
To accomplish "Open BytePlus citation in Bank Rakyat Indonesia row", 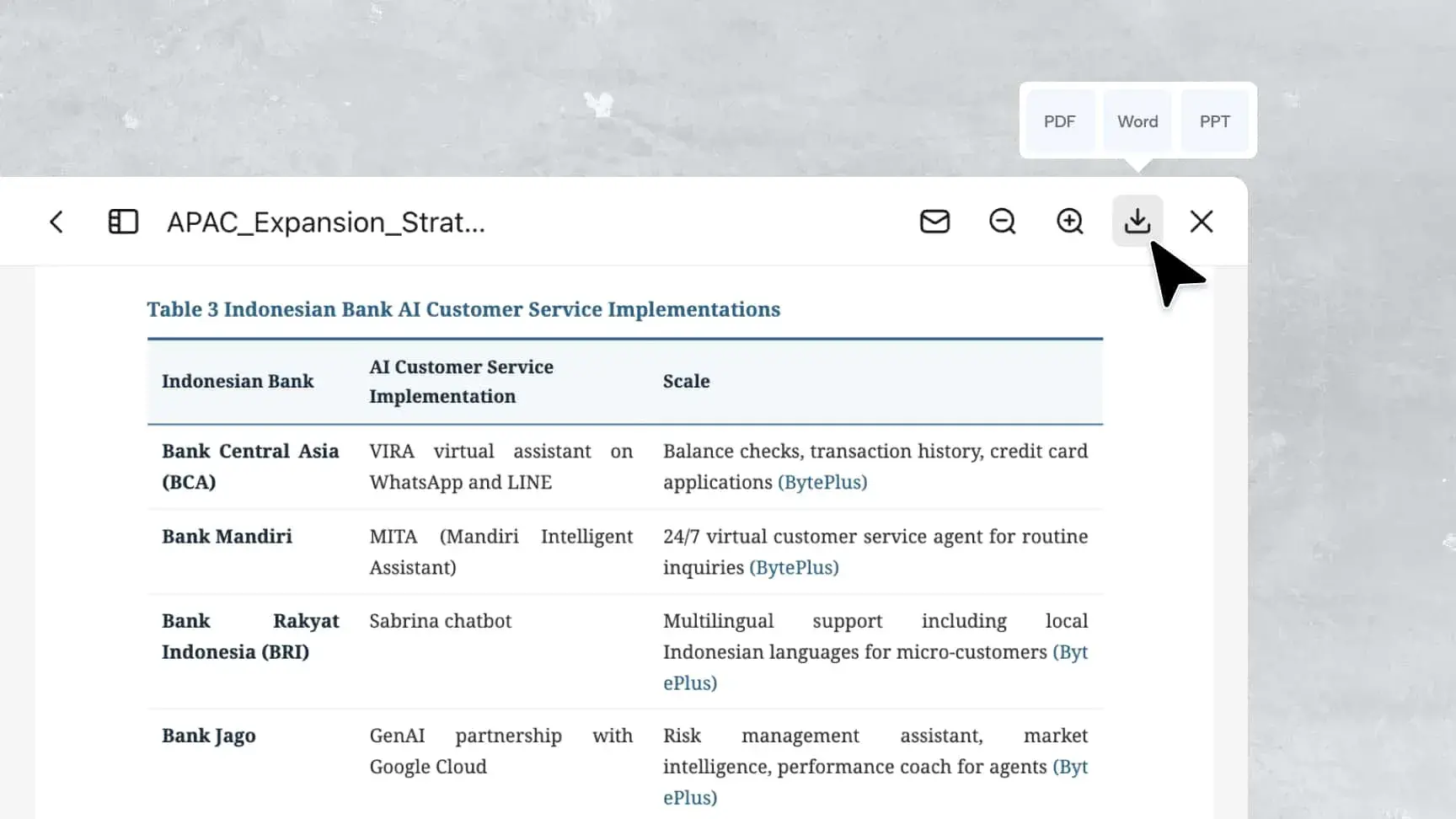I will pyautogui.click(x=1070, y=652).
